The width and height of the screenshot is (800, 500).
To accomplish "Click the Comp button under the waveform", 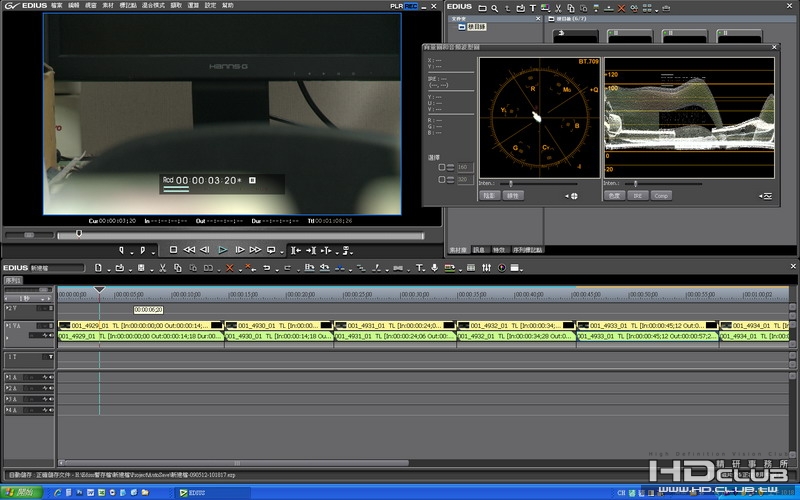I will click(x=660, y=195).
